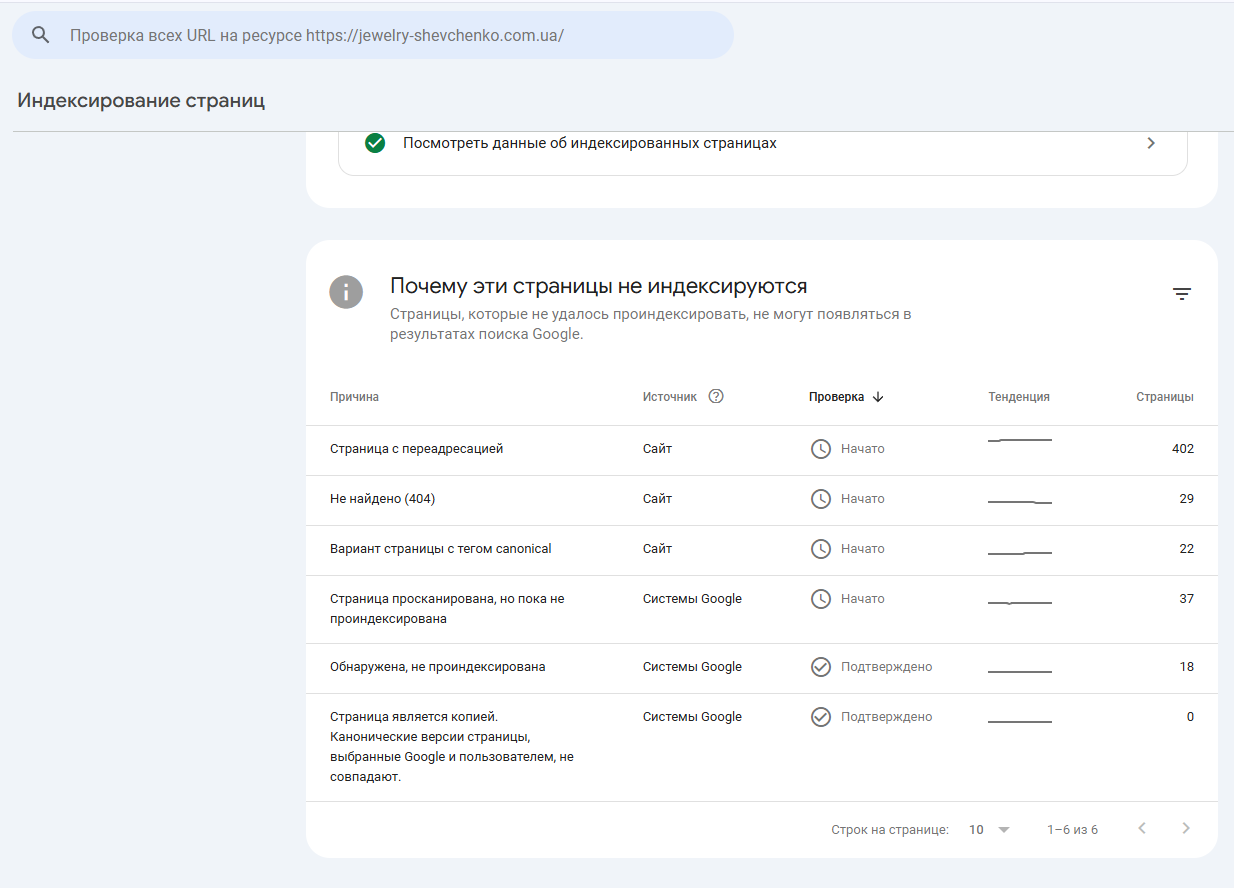Click the help icon next to Источник
This screenshot has width=1234, height=888.
tap(716, 396)
